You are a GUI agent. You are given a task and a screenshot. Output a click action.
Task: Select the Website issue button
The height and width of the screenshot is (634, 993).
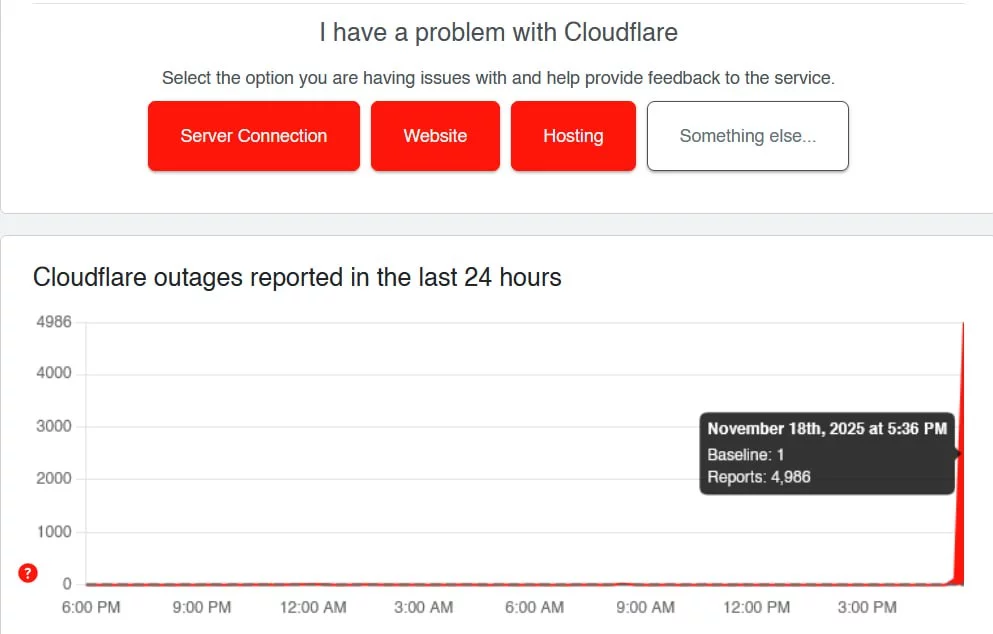pos(435,136)
